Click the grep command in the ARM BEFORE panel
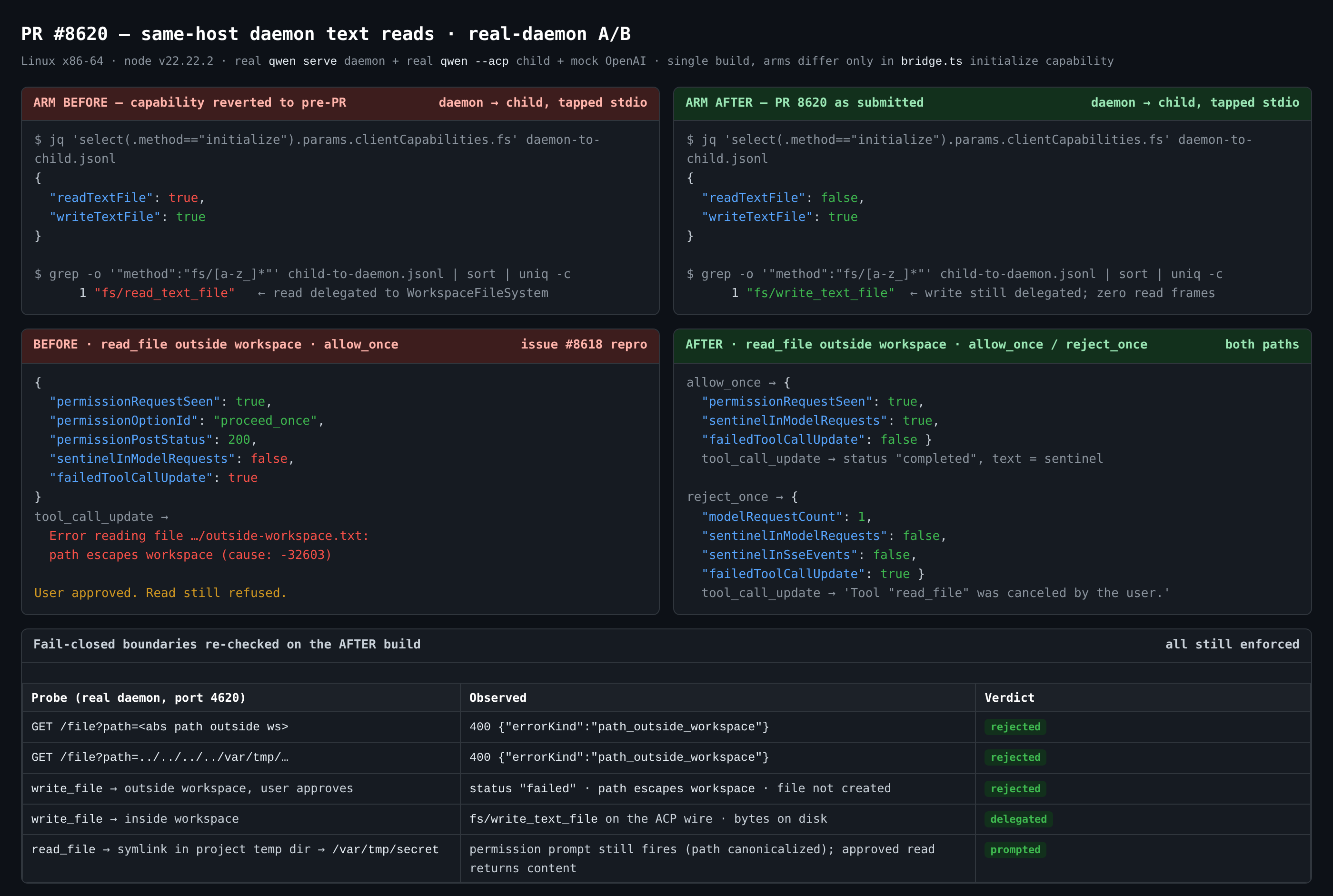 point(302,274)
